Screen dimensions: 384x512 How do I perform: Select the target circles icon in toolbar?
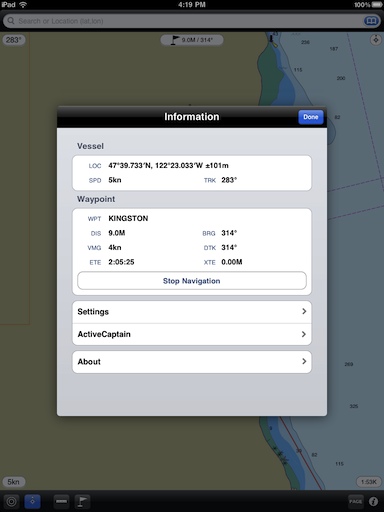pyautogui.click(x=11, y=501)
